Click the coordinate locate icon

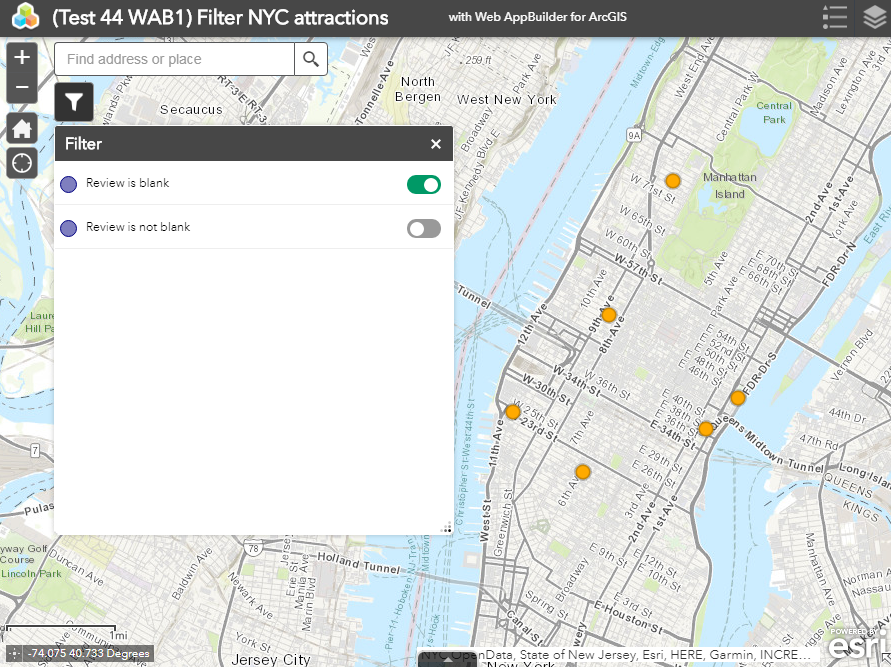pyautogui.click(x=14, y=653)
